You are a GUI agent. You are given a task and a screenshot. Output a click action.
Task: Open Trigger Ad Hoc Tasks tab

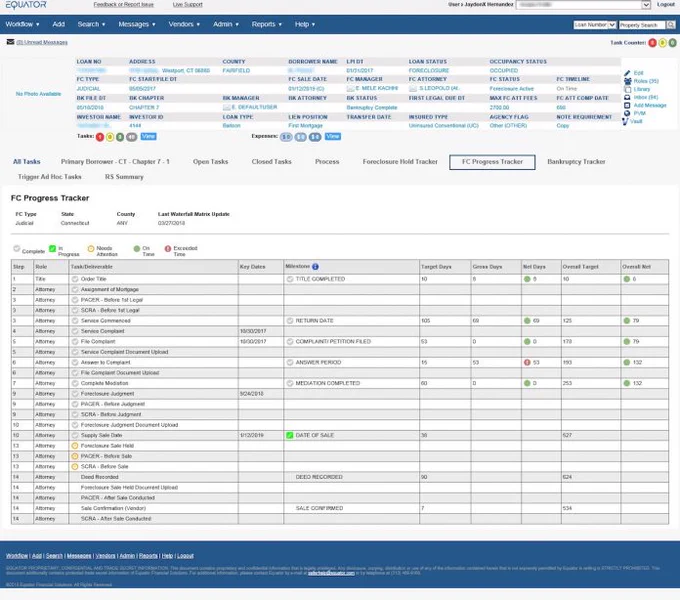(x=49, y=177)
